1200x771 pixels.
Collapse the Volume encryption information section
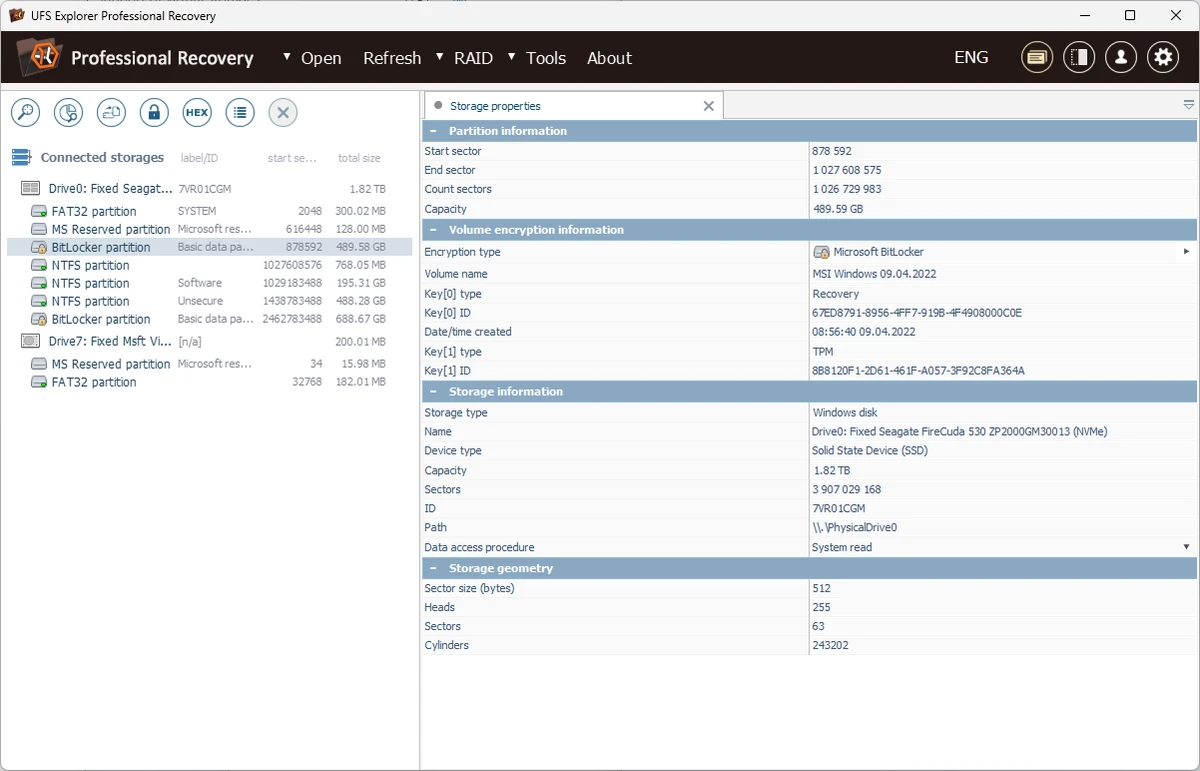[433, 230]
